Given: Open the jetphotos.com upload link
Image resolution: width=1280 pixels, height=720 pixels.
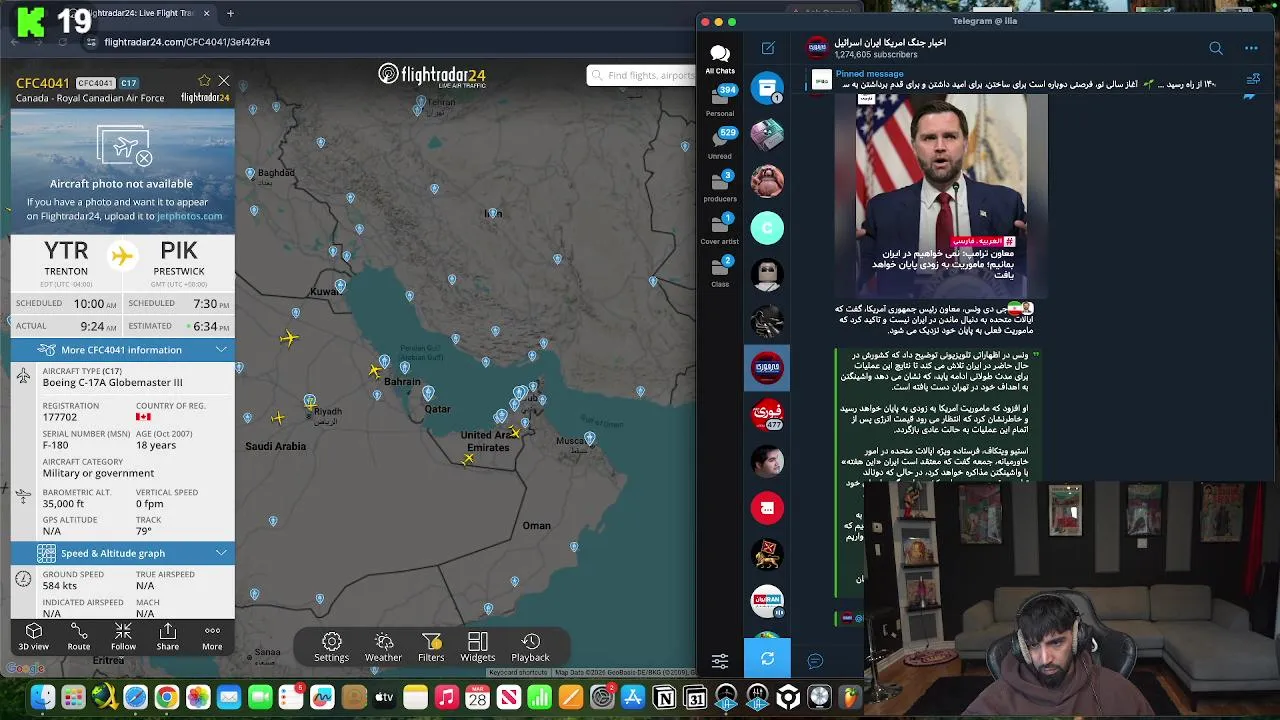Looking at the screenshot, I should point(189,216).
